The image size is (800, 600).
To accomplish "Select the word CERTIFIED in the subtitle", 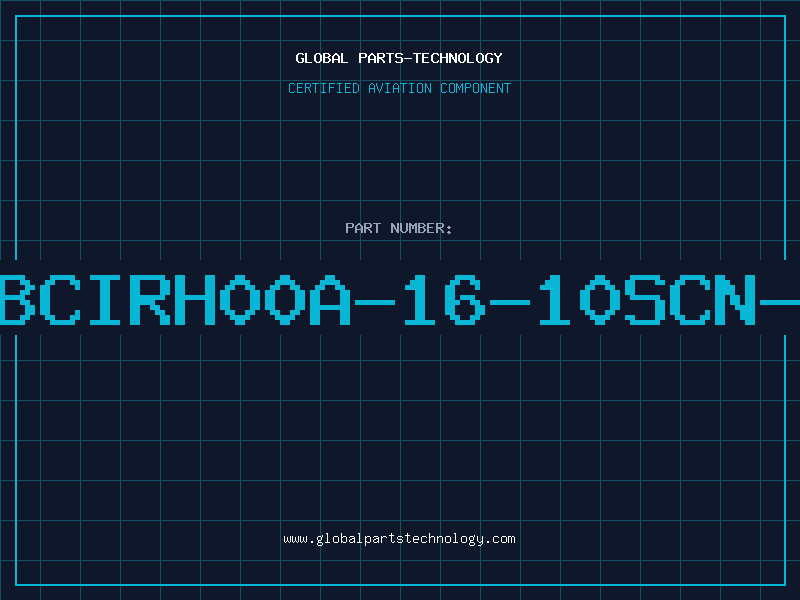I will click(324, 88).
